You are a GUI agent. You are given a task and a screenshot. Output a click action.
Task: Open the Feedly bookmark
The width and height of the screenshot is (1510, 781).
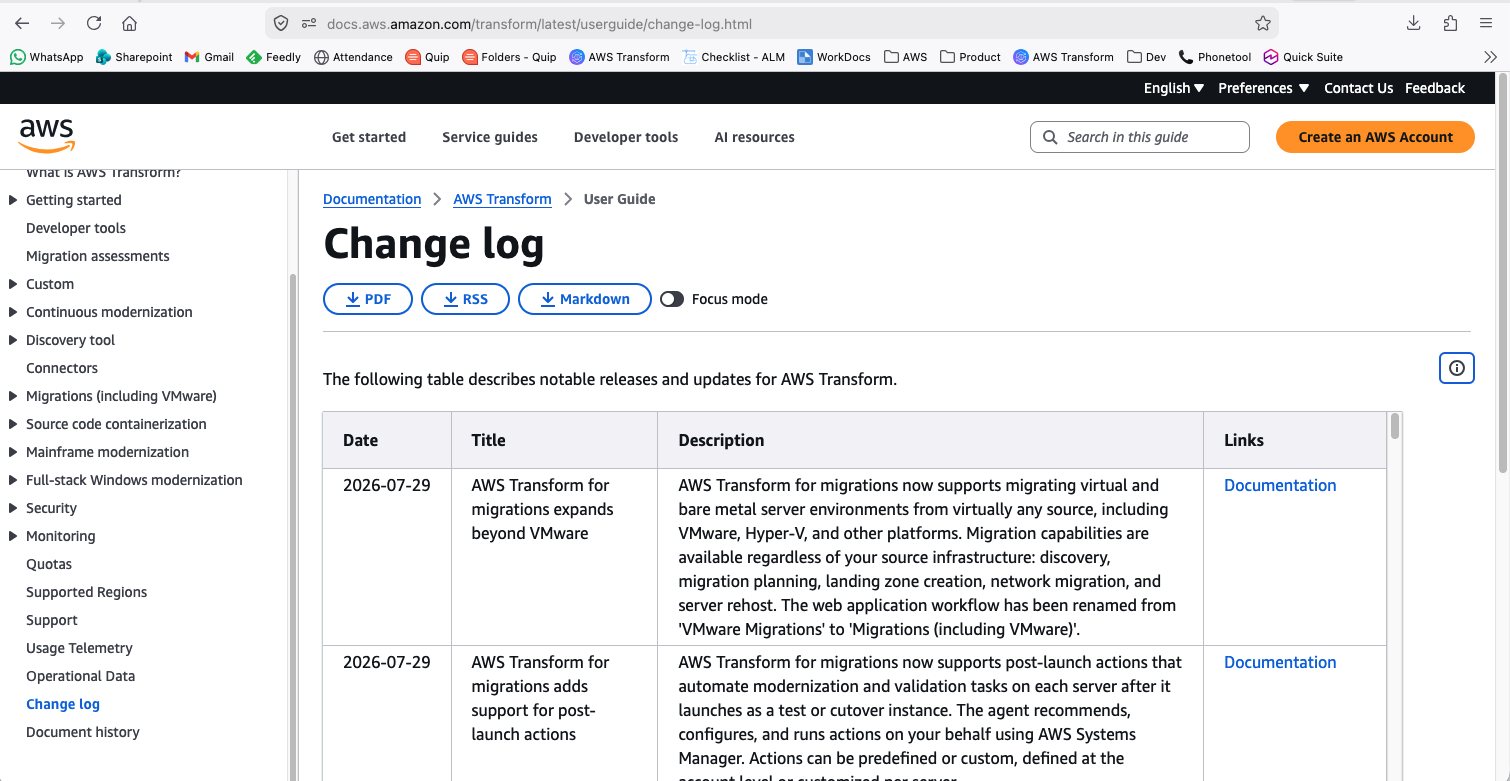[273, 57]
